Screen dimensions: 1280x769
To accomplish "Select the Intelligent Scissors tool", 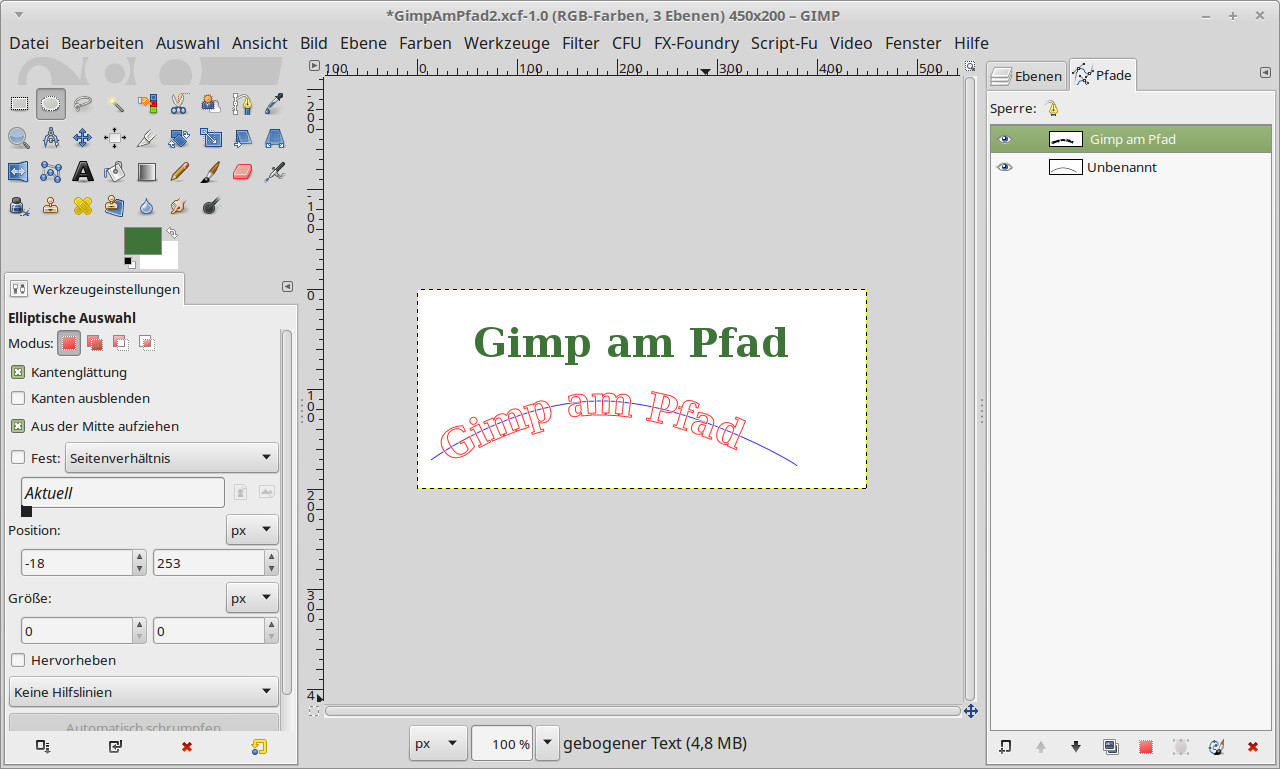I will (x=179, y=103).
